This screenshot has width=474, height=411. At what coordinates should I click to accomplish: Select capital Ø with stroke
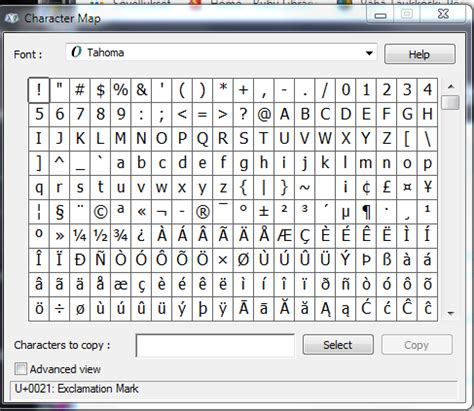(x=243, y=260)
